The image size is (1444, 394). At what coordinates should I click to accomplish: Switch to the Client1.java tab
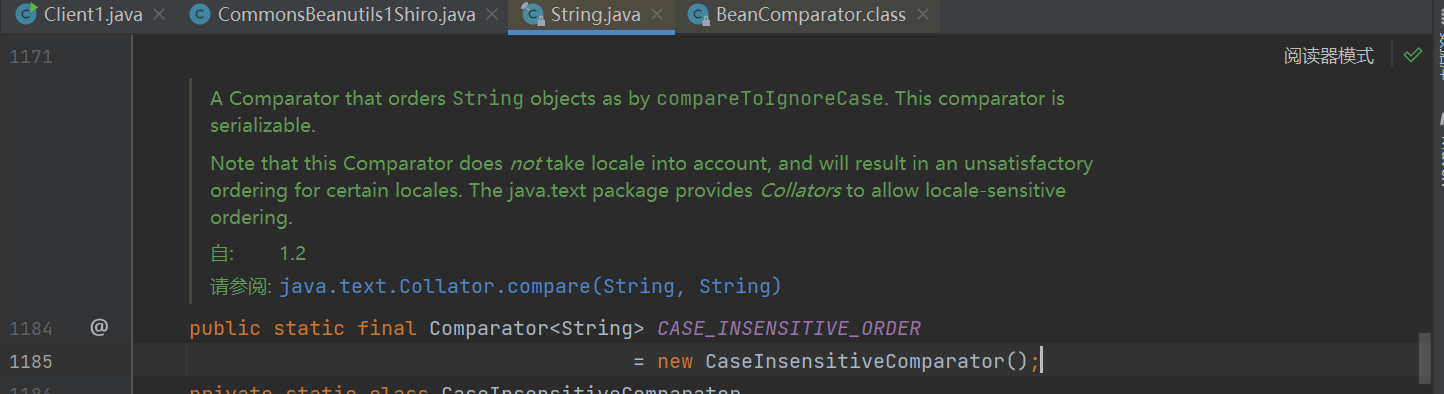[x=93, y=15]
